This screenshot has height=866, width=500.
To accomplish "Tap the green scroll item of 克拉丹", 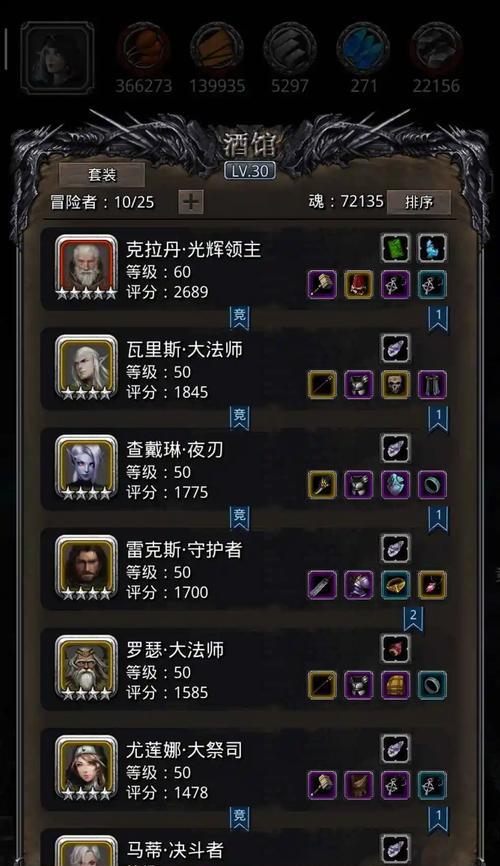I will (x=396, y=248).
